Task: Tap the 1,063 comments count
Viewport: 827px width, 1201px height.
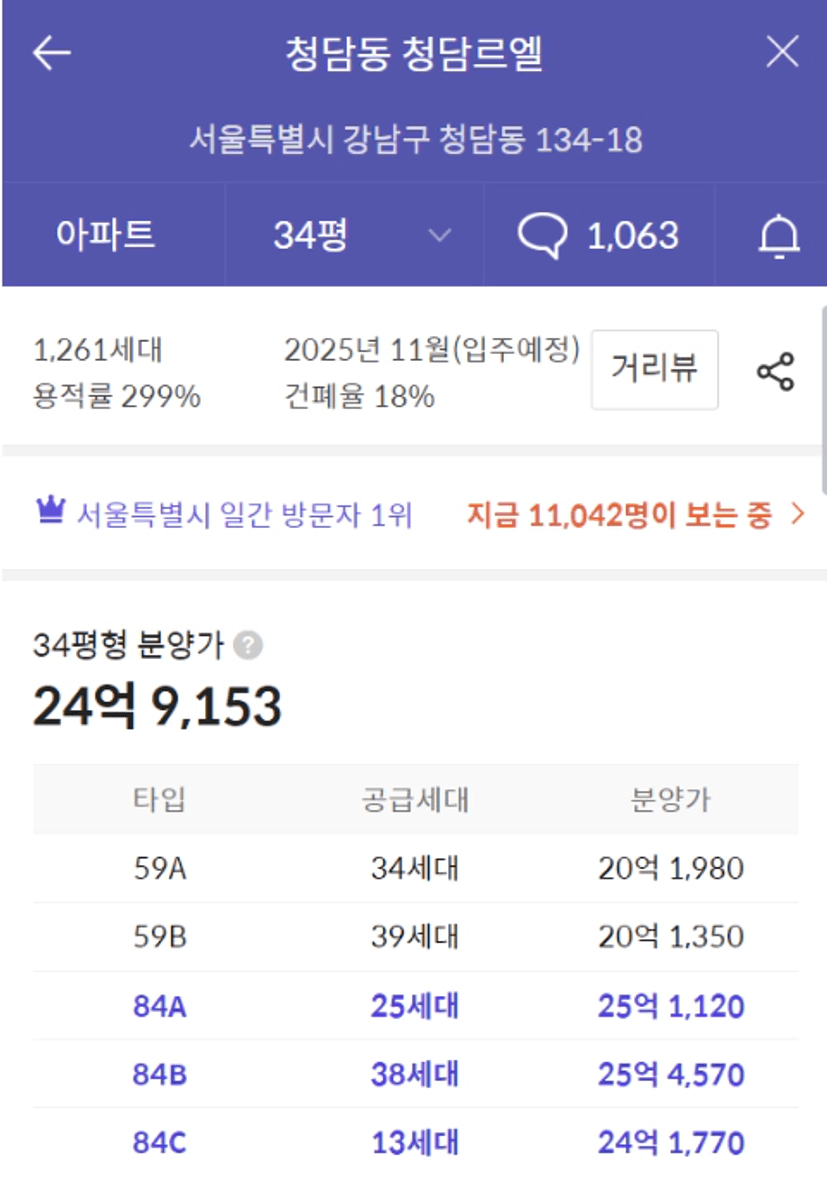Action: (632, 236)
